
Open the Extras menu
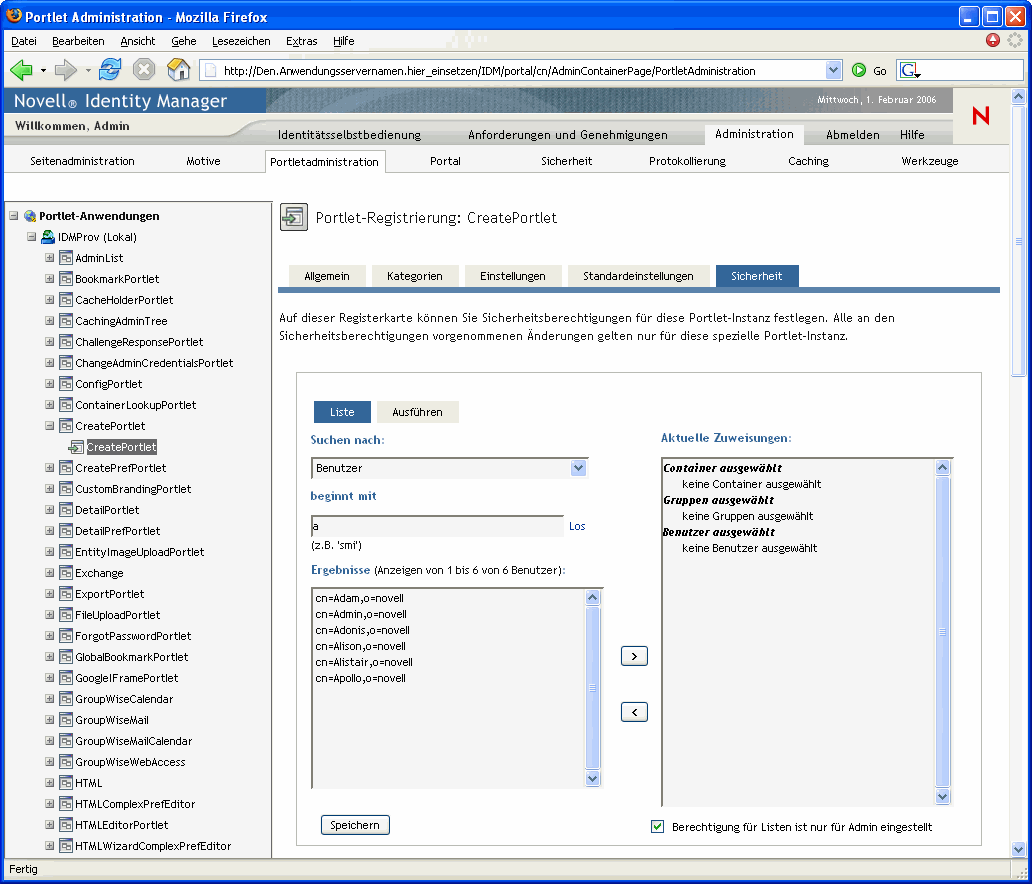point(301,41)
